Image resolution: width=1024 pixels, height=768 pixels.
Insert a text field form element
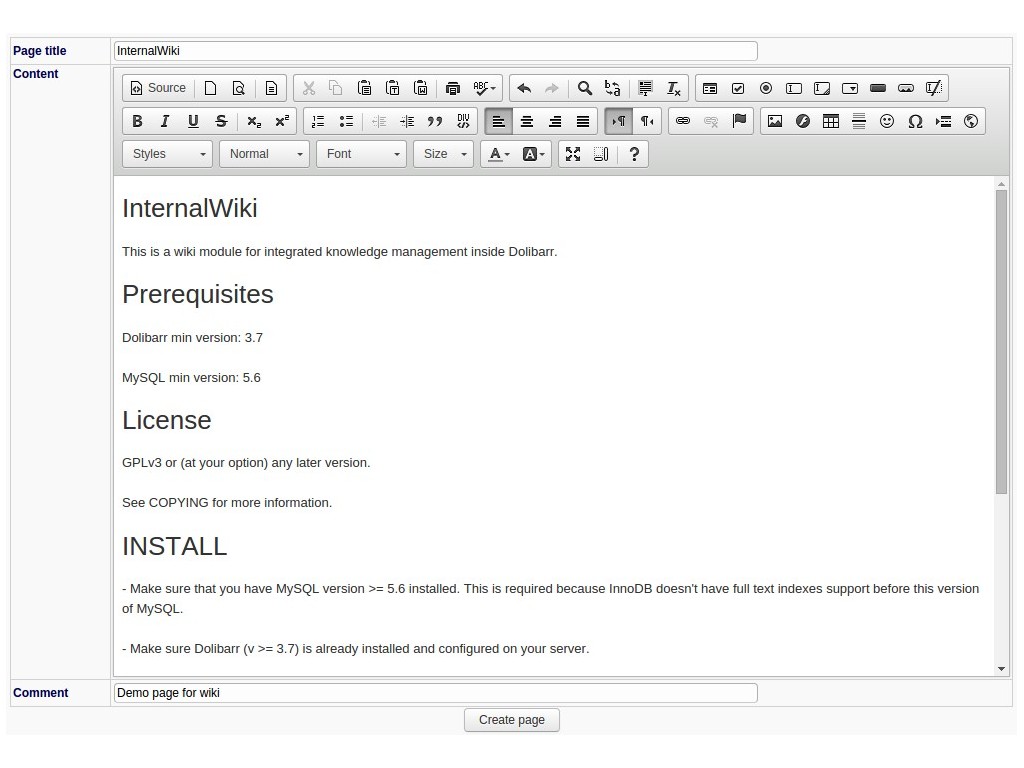[x=794, y=88]
